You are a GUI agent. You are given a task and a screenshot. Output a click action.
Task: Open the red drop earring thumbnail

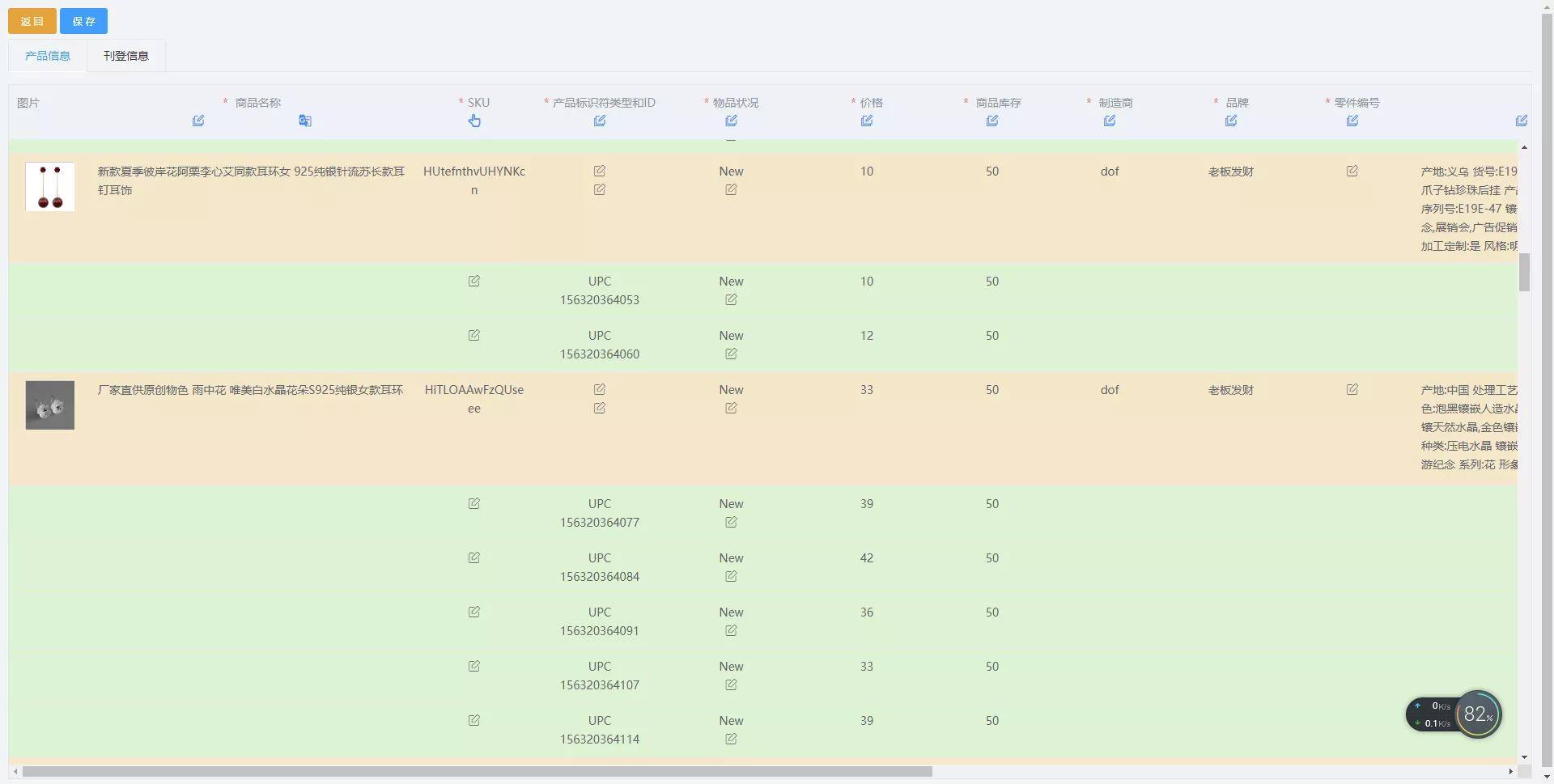(50, 187)
